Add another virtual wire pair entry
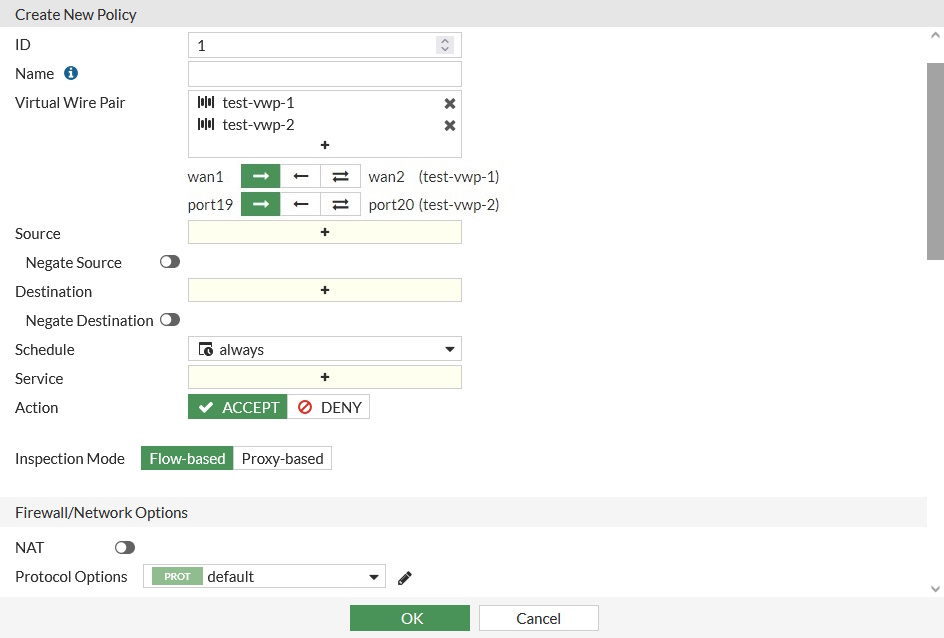Viewport: 944px width, 638px height. (x=324, y=145)
